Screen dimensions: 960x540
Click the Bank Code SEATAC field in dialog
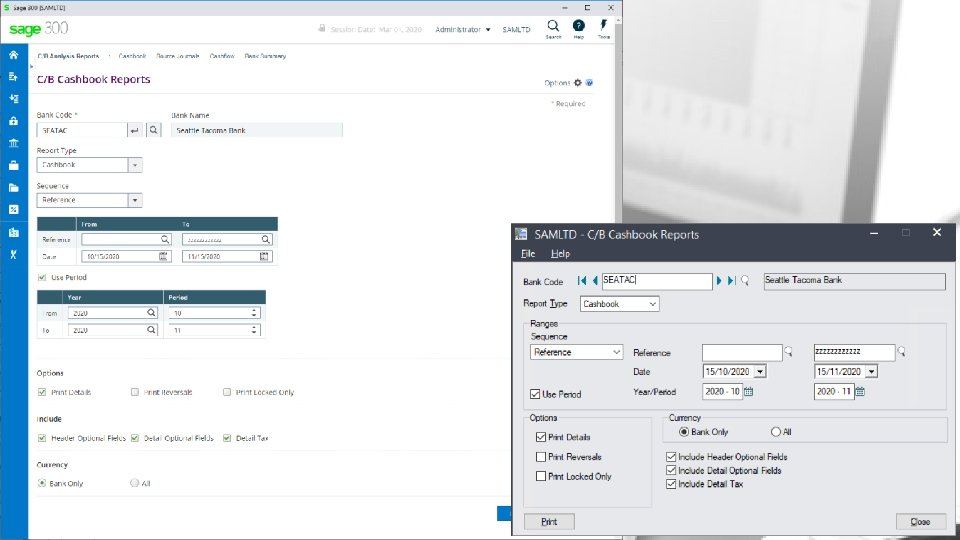pyautogui.click(x=656, y=280)
